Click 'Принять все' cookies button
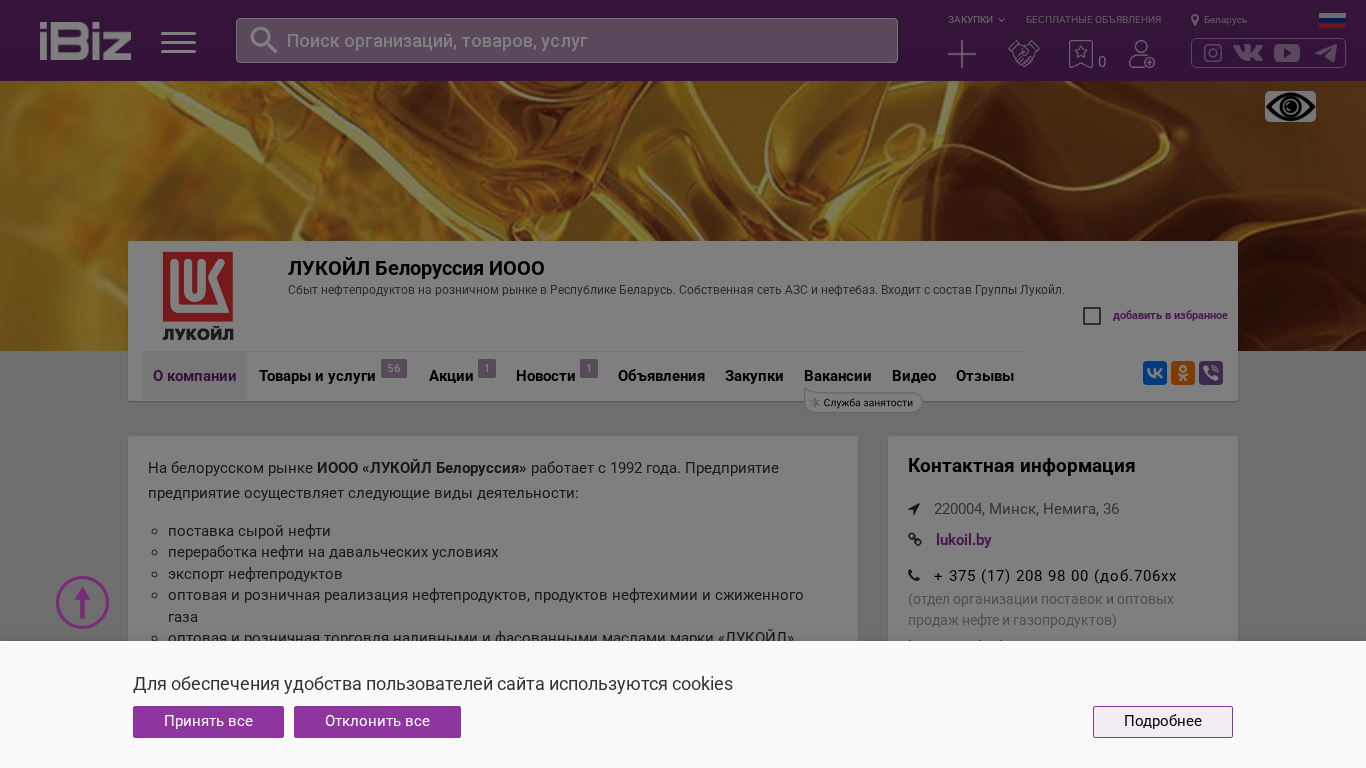The width and height of the screenshot is (1366, 768). (208, 722)
